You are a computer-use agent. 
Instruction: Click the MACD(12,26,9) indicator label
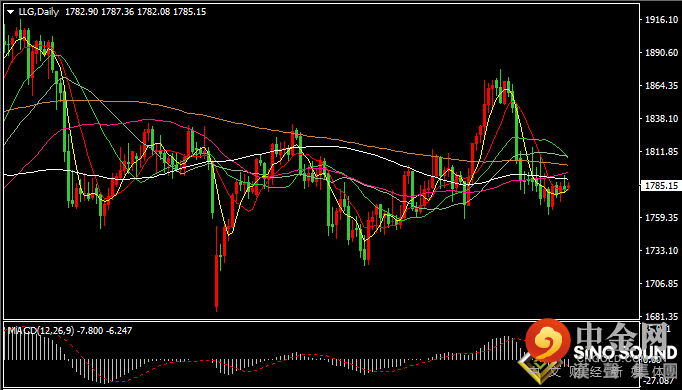click(x=41, y=331)
